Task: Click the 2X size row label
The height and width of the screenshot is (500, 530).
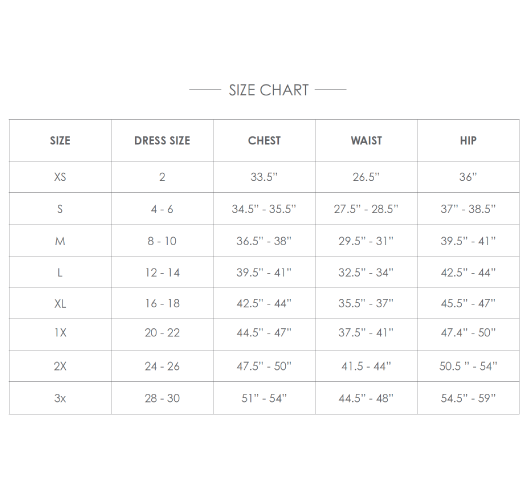Action: pyautogui.click(x=60, y=366)
